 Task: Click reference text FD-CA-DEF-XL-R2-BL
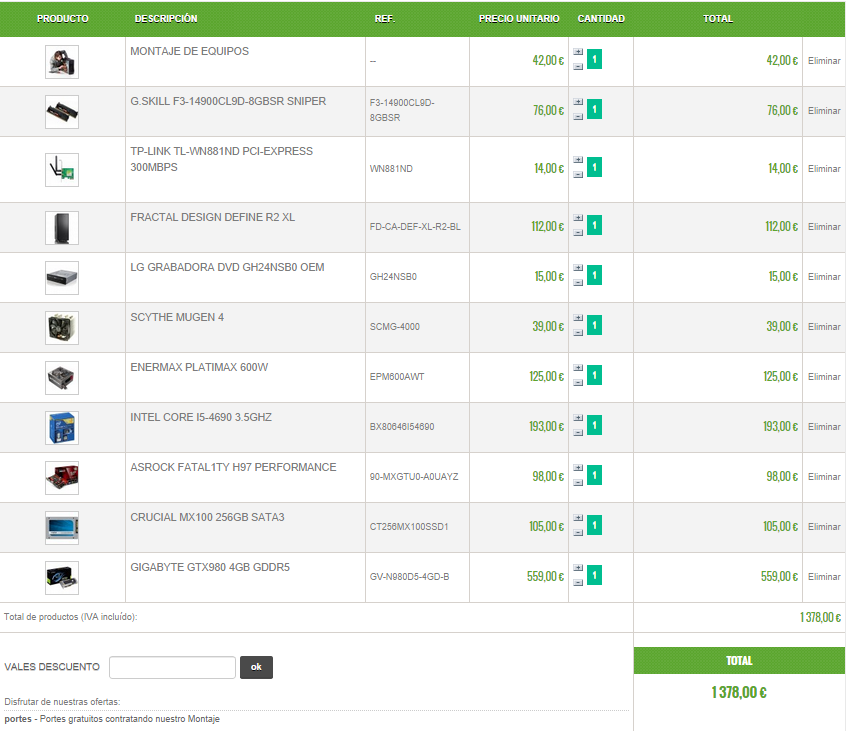415,227
